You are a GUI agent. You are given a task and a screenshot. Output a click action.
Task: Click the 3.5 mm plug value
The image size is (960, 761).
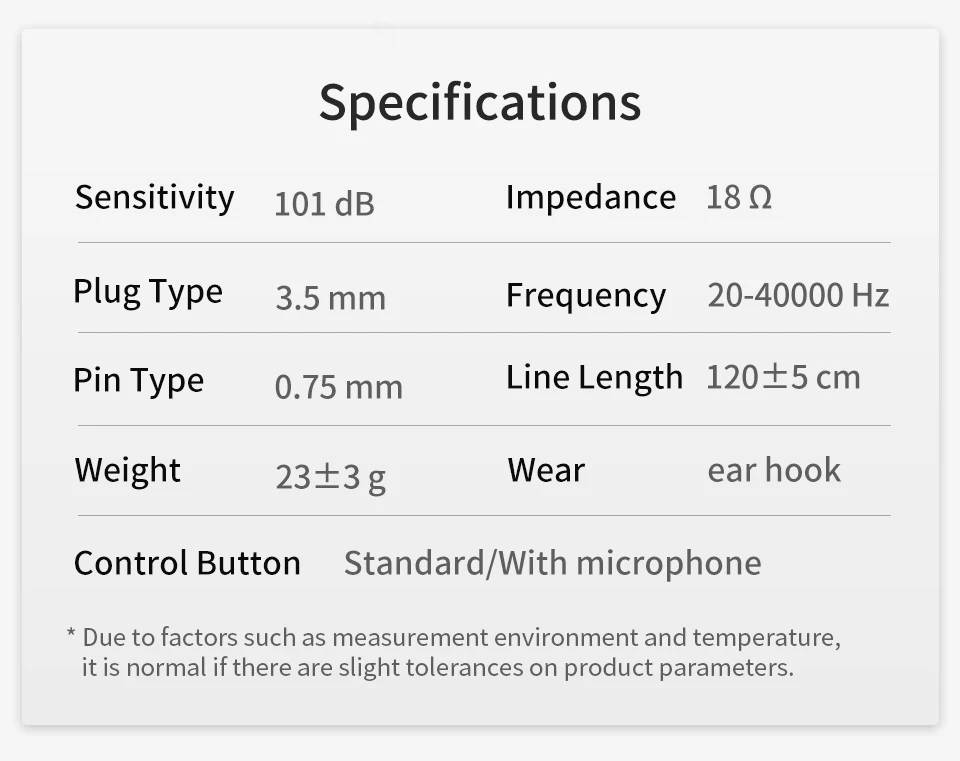click(331, 298)
